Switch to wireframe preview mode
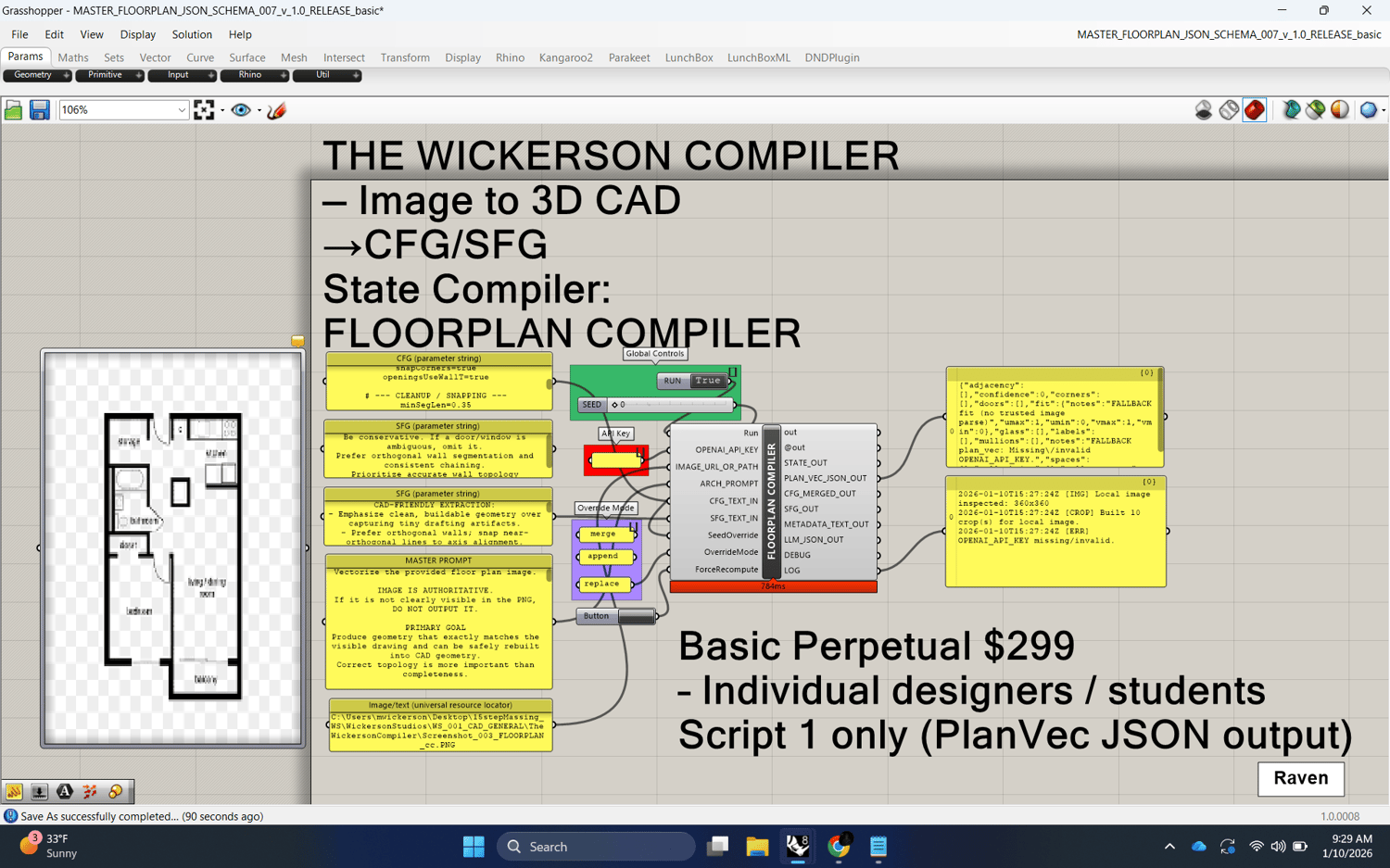 click(1229, 110)
